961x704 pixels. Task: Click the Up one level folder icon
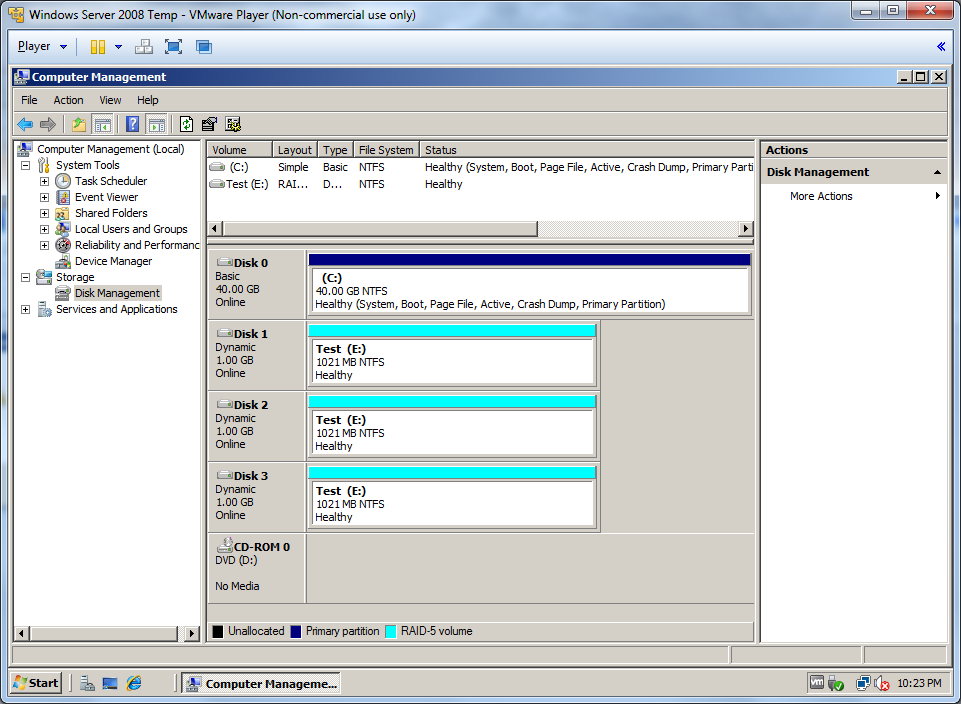pos(78,124)
